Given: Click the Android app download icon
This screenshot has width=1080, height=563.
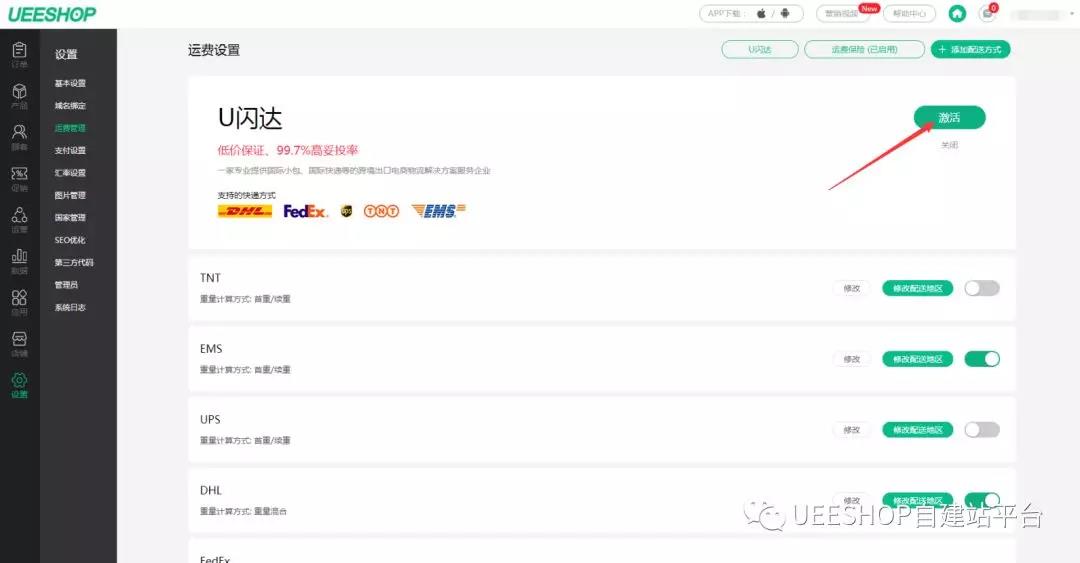Looking at the screenshot, I should [x=785, y=13].
